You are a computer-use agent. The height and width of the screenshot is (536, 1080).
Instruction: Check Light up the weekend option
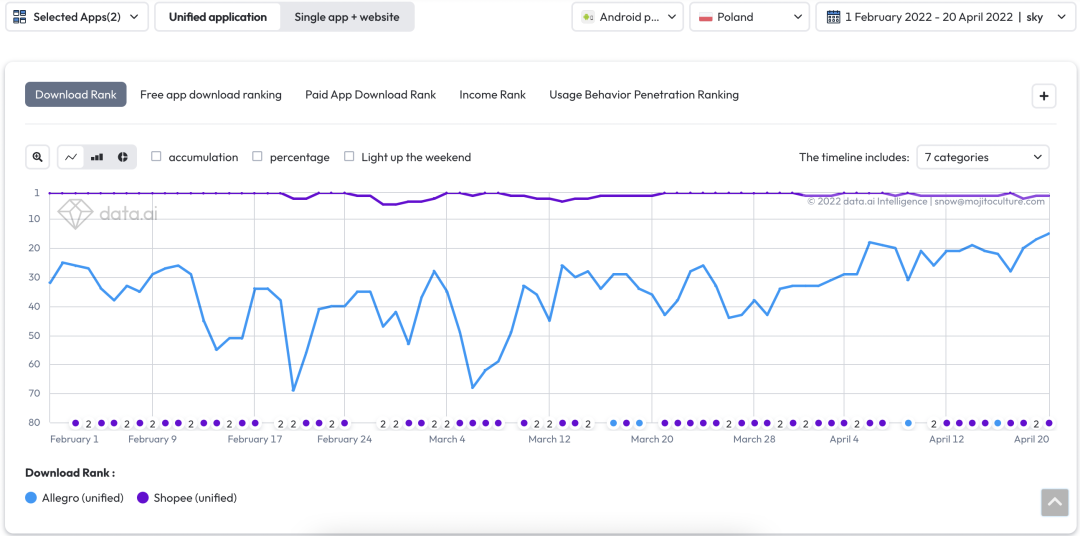[349, 157]
